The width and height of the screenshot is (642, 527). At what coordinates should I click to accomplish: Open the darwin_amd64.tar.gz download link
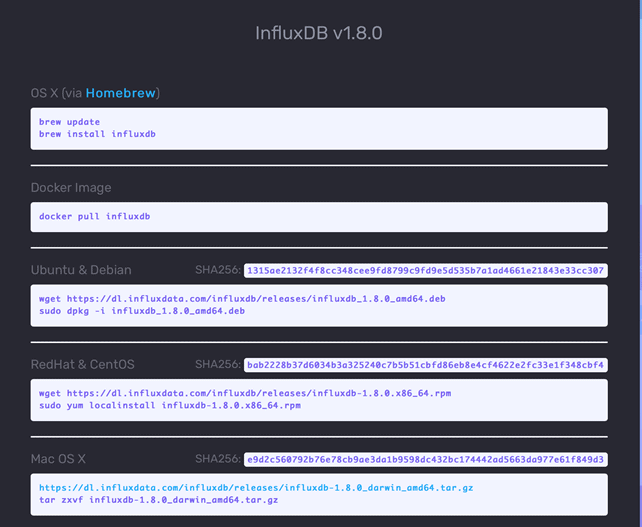(x=256, y=488)
